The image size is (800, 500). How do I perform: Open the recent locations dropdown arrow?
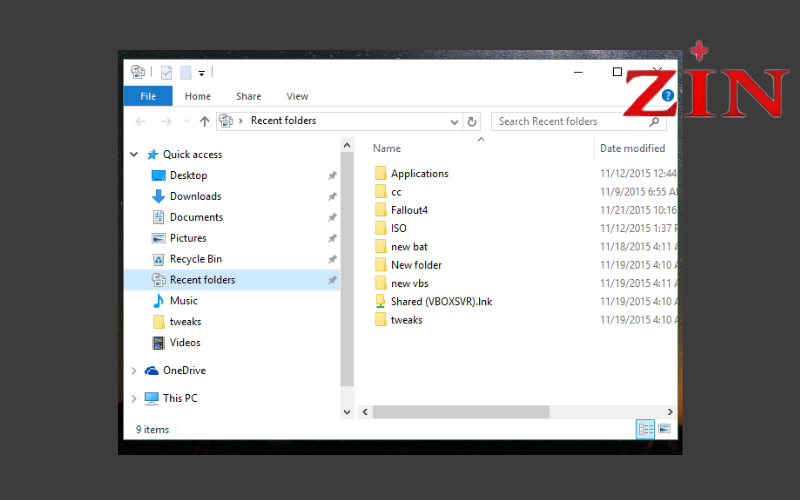tap(187, 121)
